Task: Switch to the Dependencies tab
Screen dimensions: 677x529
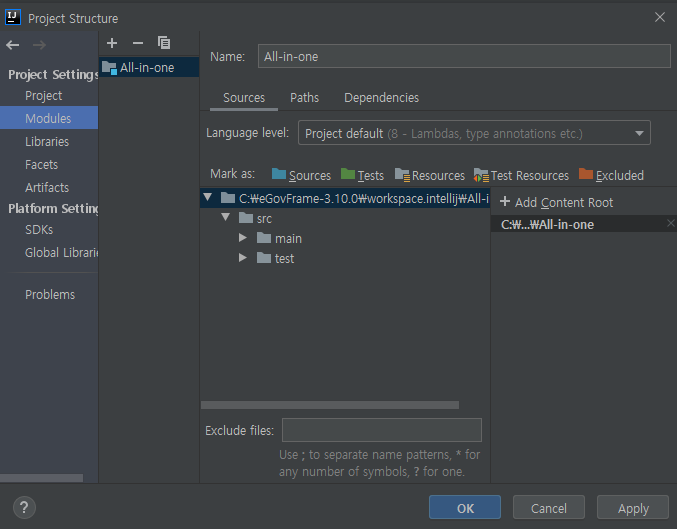Action: pos(381,98)
